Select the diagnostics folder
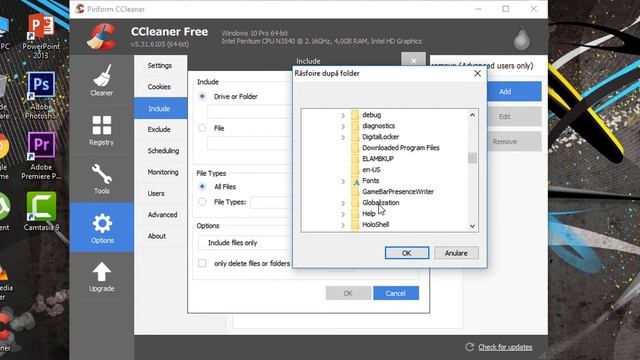The width and height of the screenshot is (640, 360). tap(378, 126)
